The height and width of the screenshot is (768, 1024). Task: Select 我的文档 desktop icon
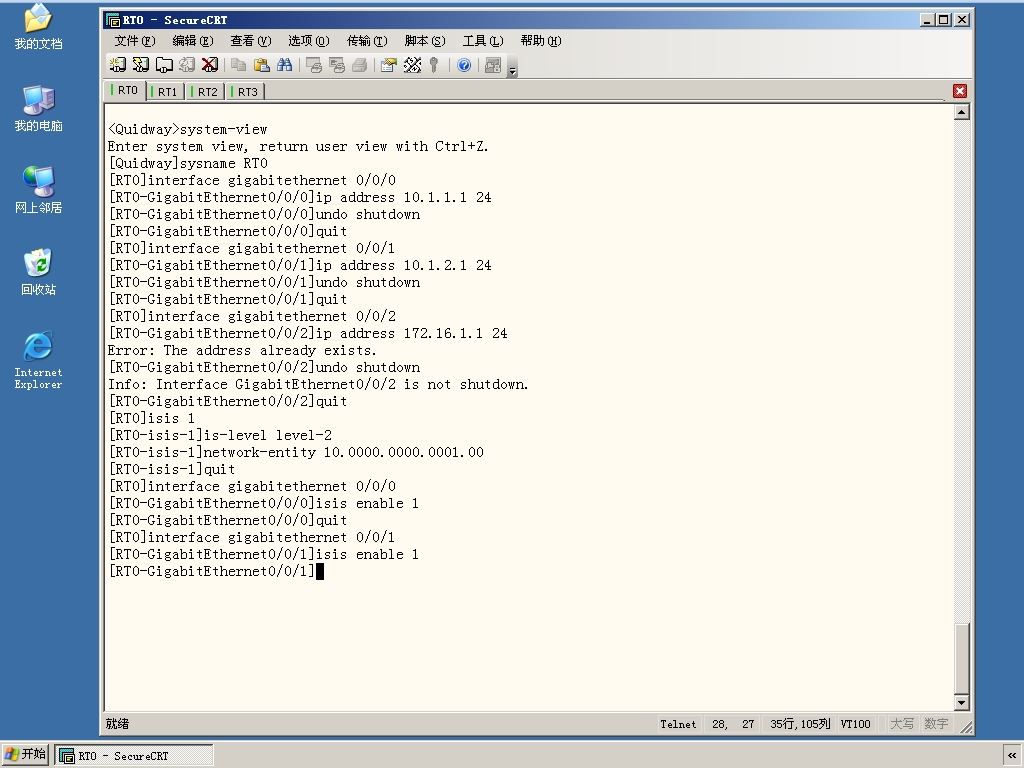tap(39, 27)
